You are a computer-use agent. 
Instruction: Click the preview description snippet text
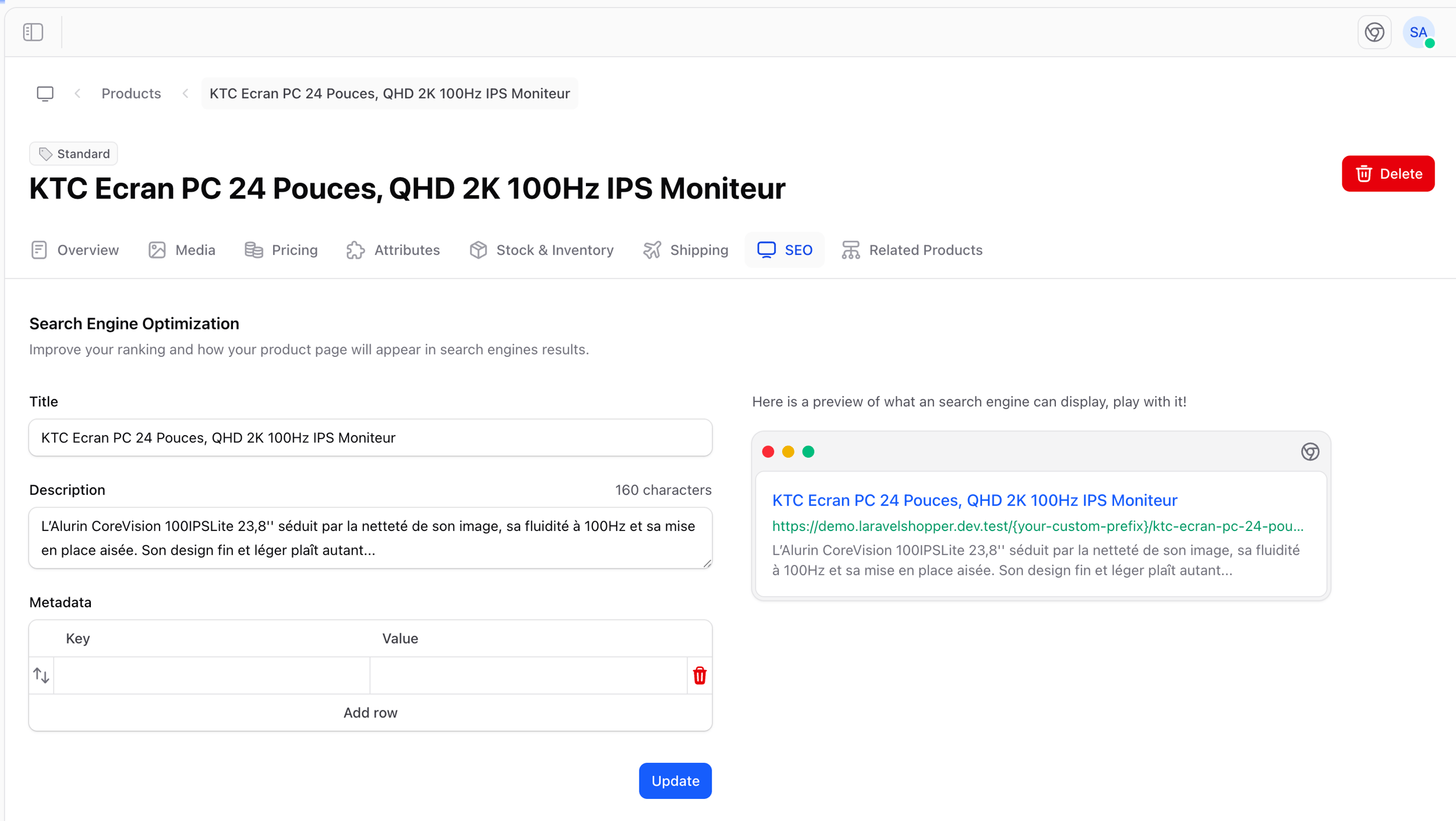coord(1036,560)
